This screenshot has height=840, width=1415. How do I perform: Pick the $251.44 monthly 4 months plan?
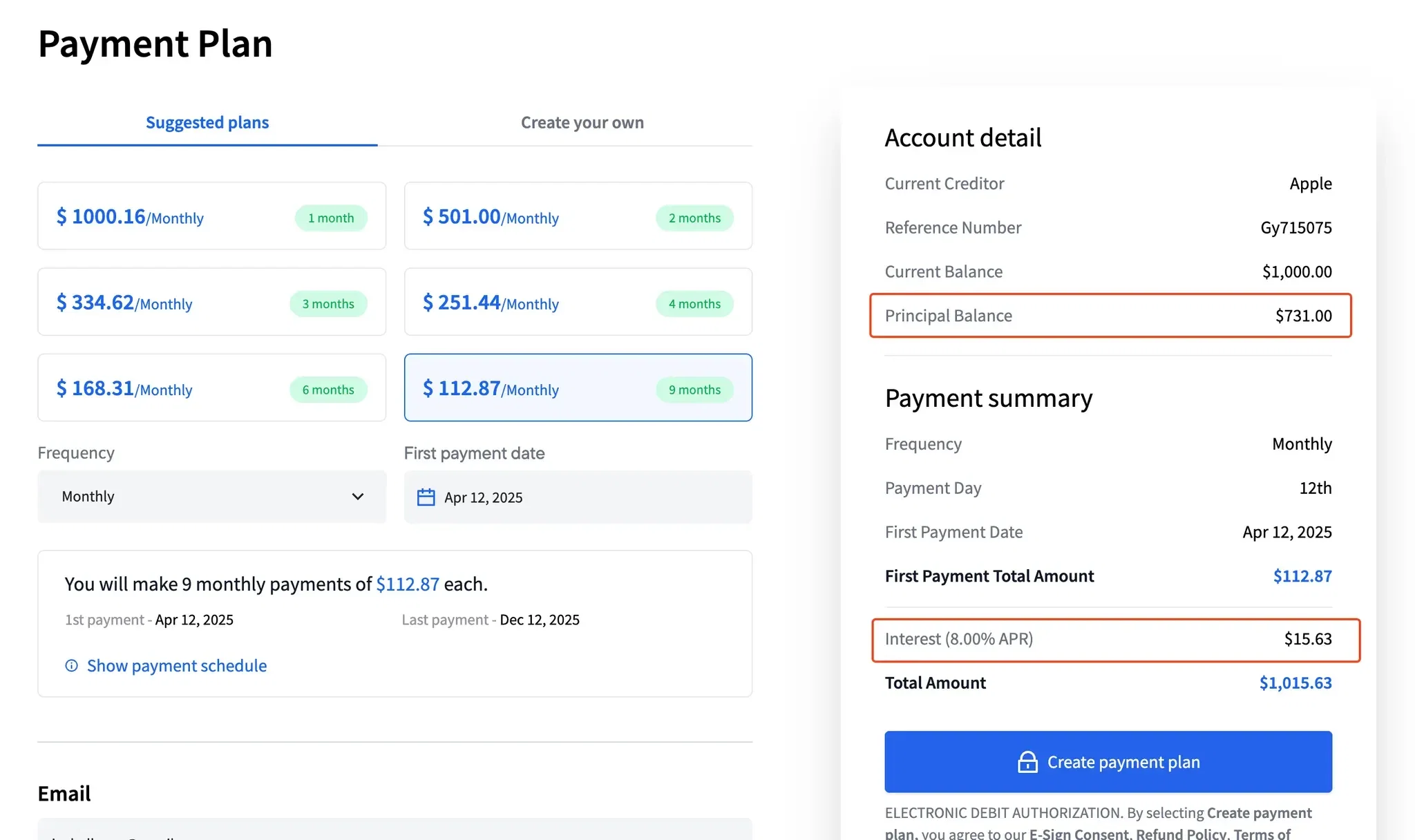pos(578,302)
